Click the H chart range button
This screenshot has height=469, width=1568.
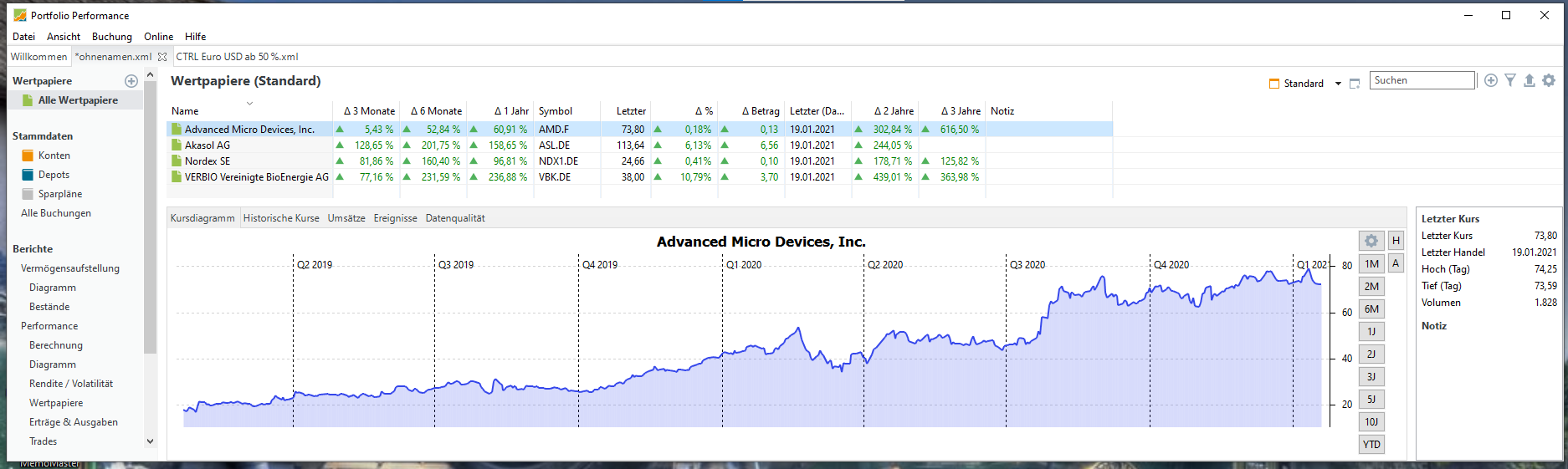click(1396, 241)
